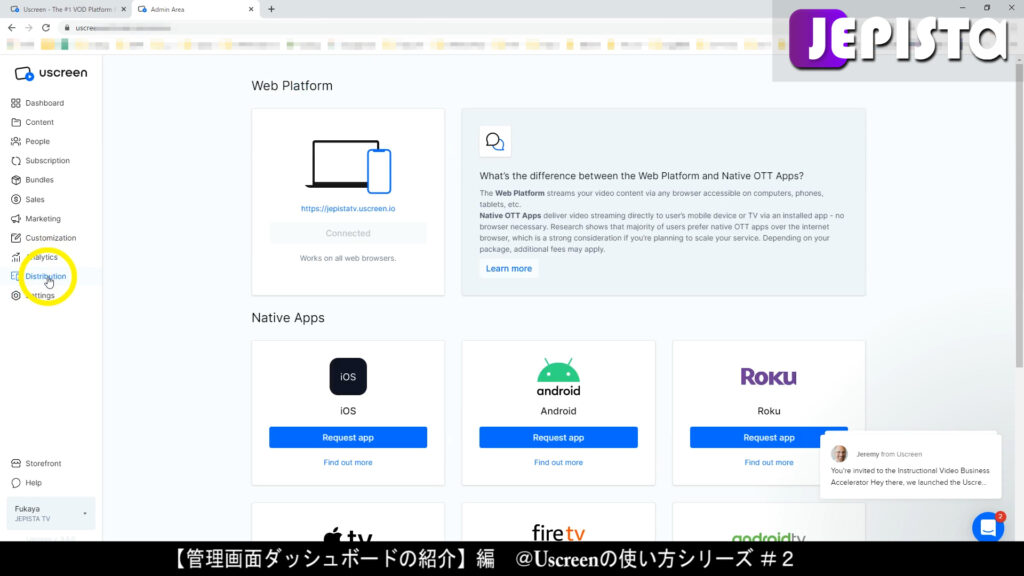1024x576 pixels.
Task: Open the People menu item
Action: point(37,142)
